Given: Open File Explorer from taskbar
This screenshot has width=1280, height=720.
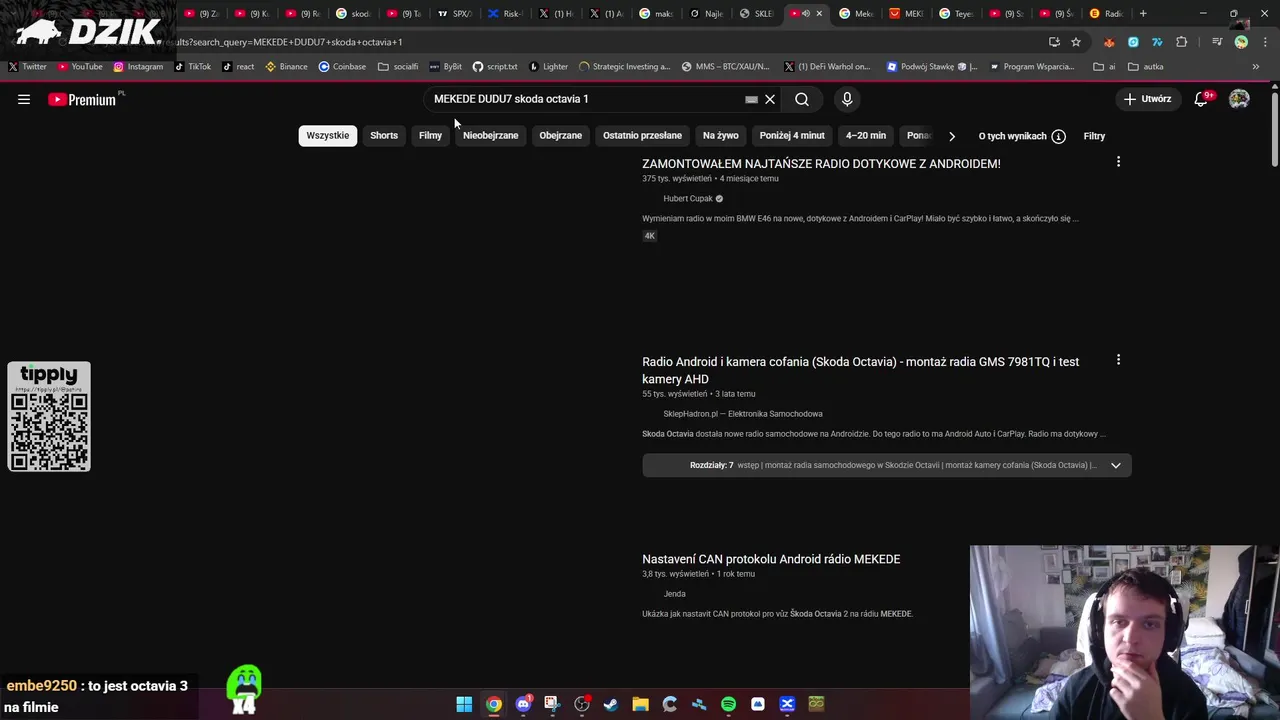Looking at the screenshot, I should (640, 704).
